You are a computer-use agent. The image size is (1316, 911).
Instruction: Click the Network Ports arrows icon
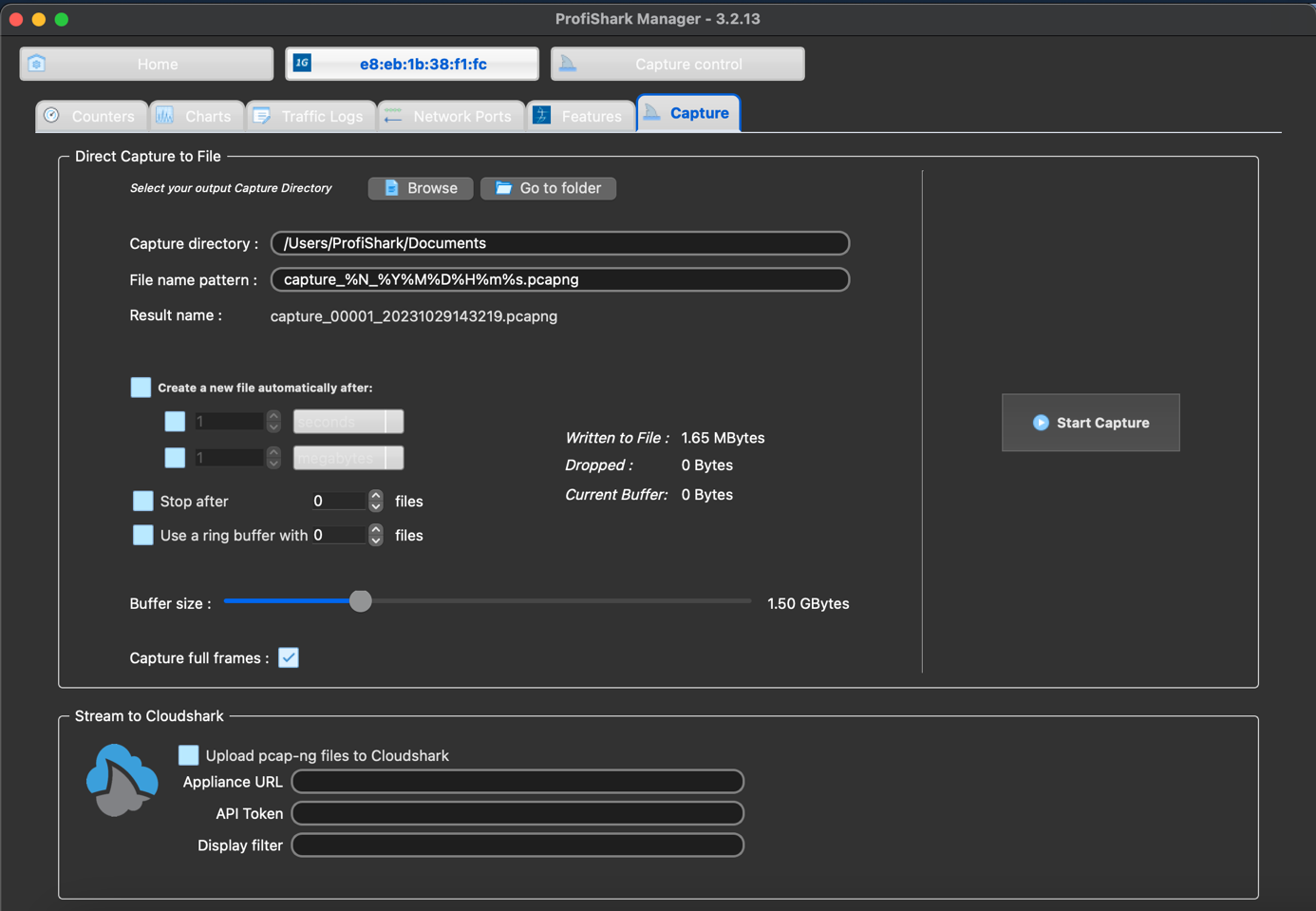point(393,115)
